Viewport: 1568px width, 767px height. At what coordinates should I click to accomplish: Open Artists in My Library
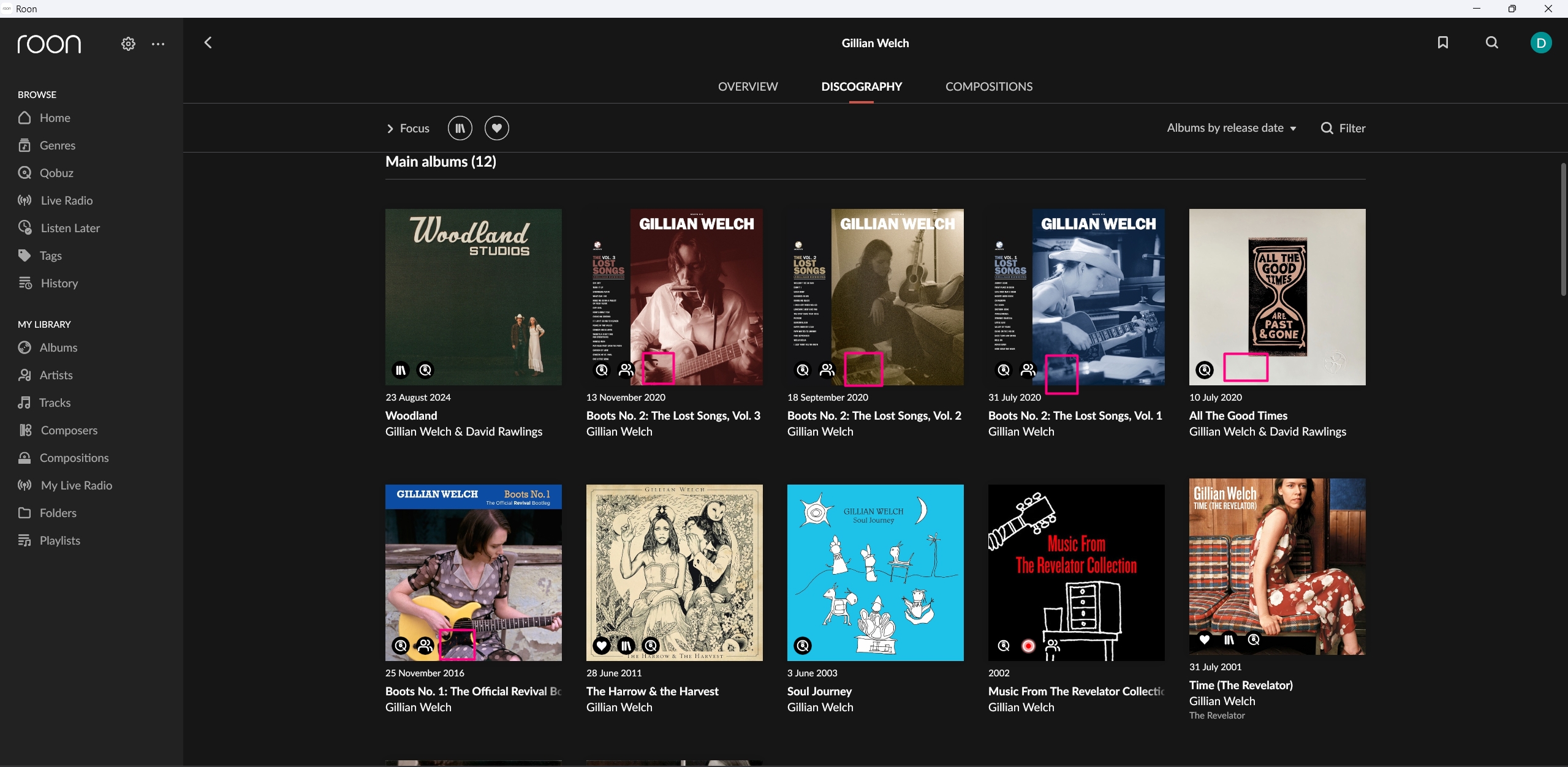(x=45, y=375)
